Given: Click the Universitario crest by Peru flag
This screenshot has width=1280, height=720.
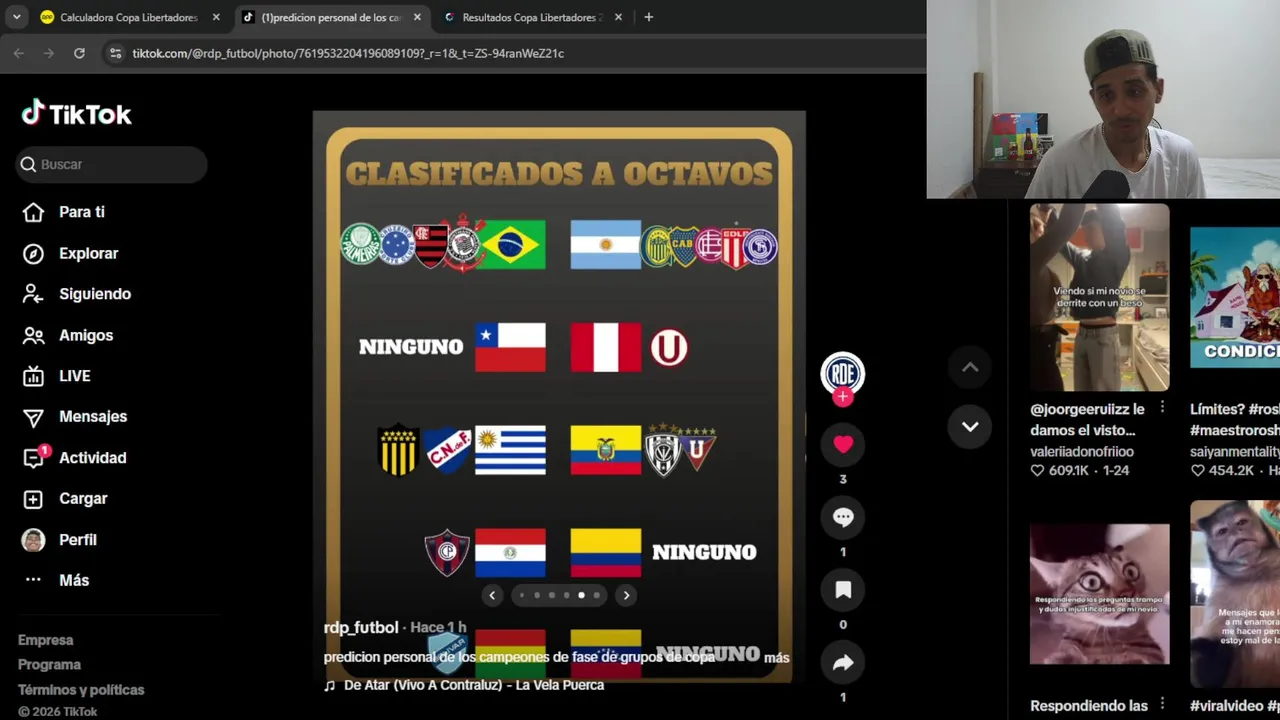Looking at the screenshot, I should pos(669,347).
